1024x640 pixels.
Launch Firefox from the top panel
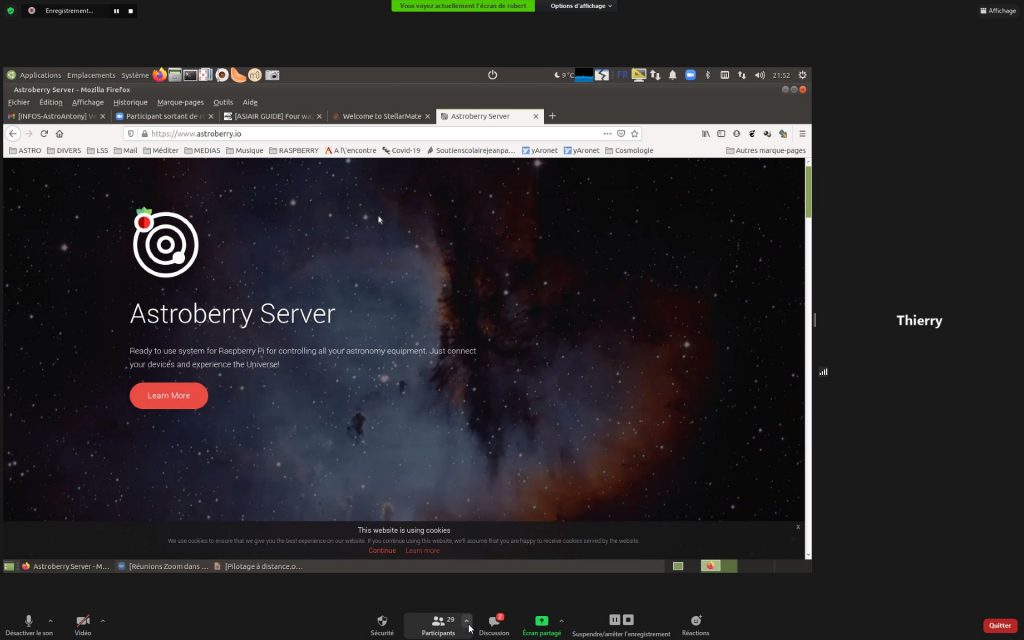(x=159, y=75)
